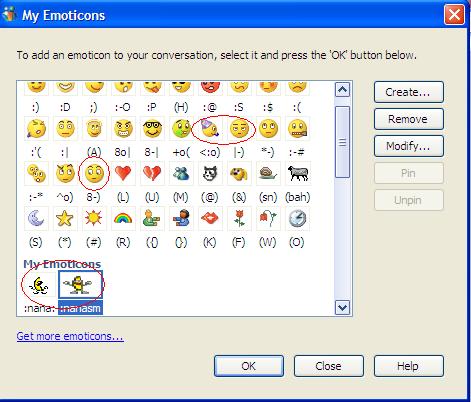This screenshot has height=402, width=471.
Task: Select the sheep (bah) emoticon
Action: tap(297, 174)
